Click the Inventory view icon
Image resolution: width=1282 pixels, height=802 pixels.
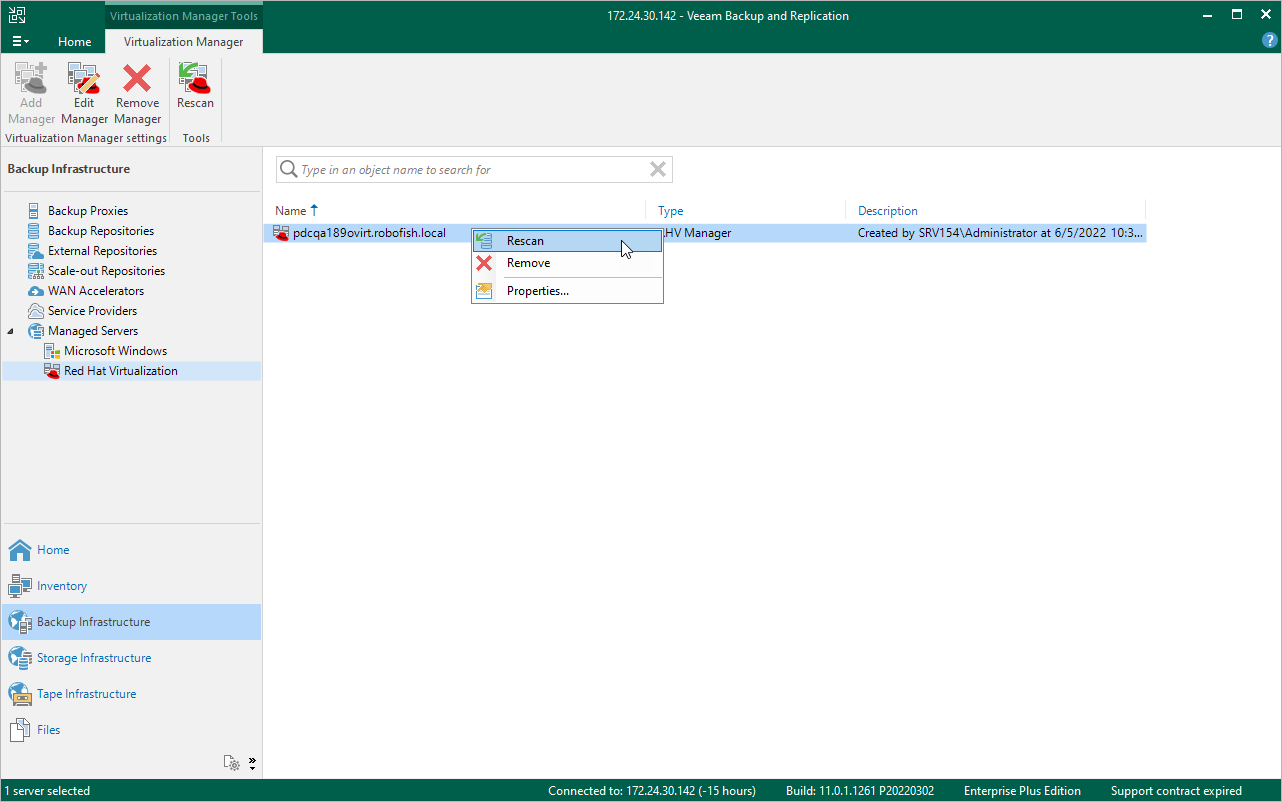(x=20, y=586)
